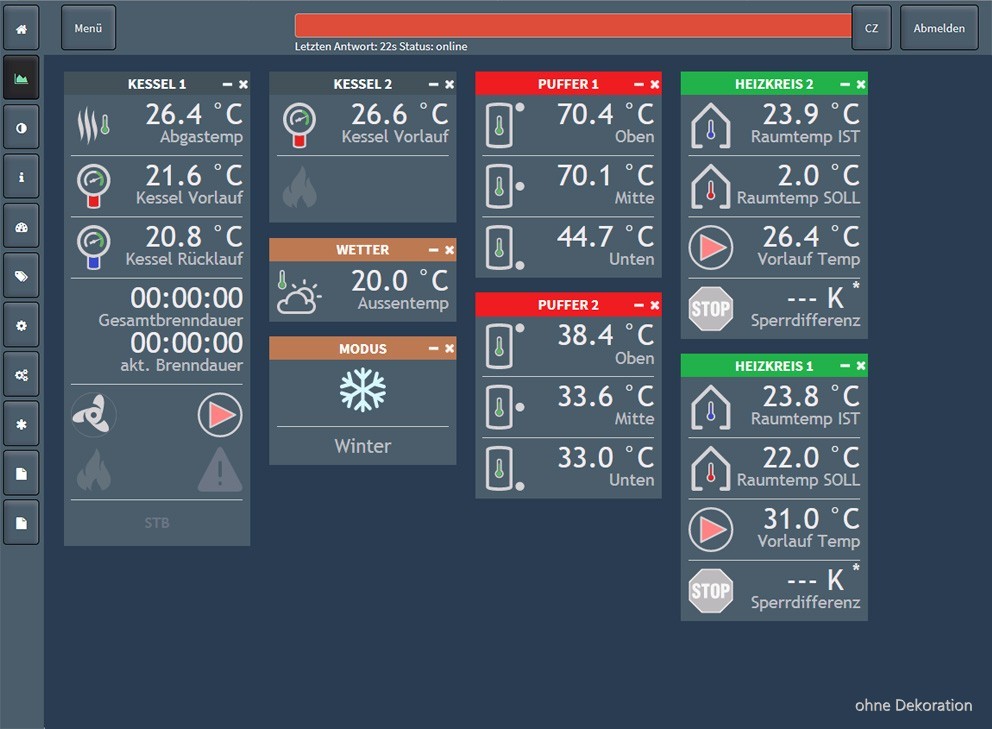Open the single gear settings icon

coord(22,325)
